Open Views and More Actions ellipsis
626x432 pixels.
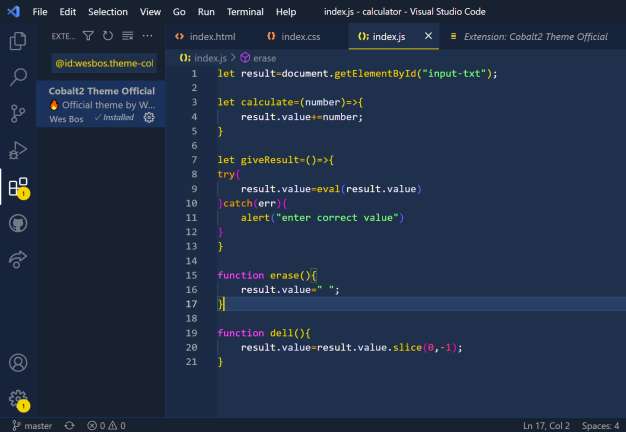coord(147,36)
